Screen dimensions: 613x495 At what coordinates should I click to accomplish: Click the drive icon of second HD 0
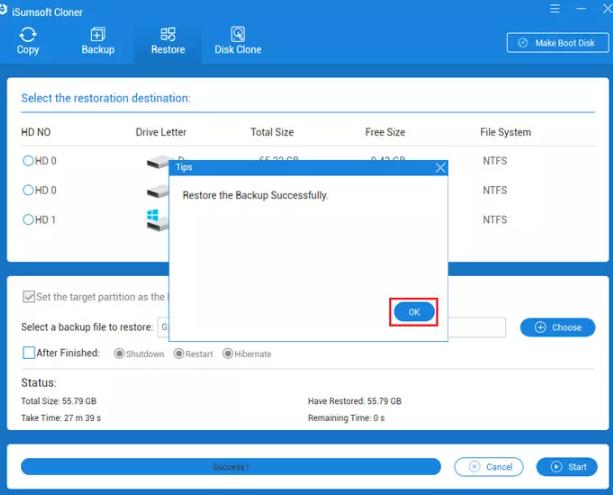tap(158, 191)
